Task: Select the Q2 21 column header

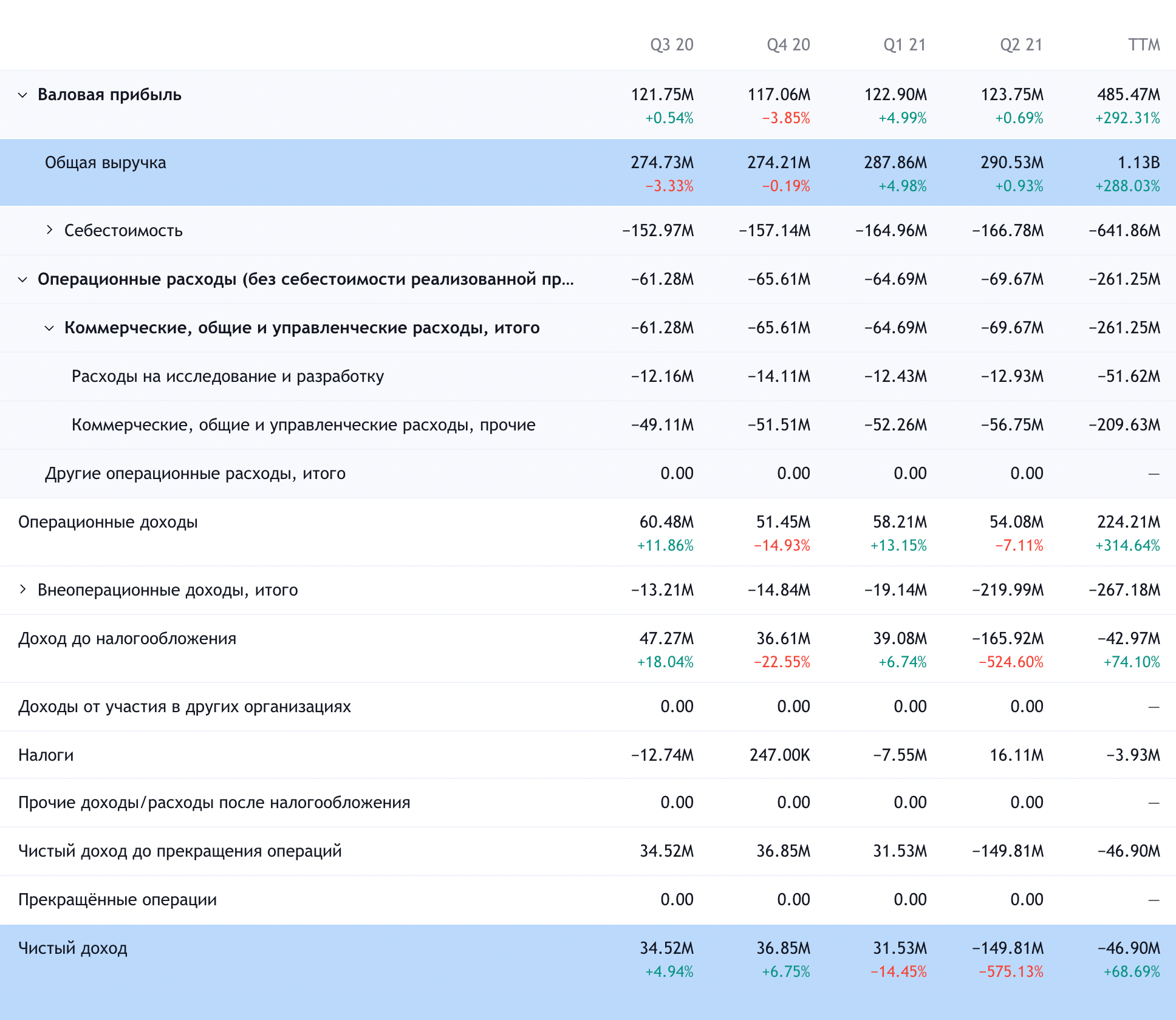Action: coord(1021,45)
